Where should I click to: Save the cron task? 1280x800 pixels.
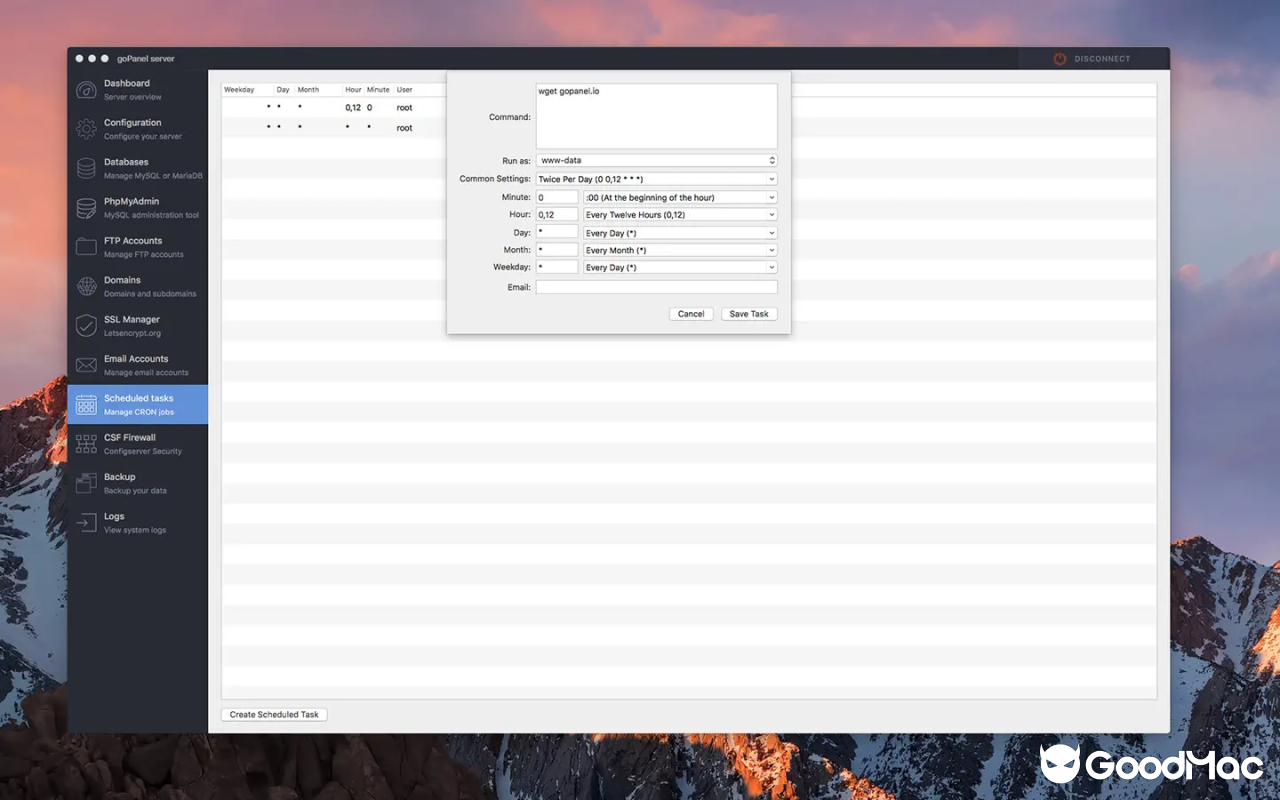(748, 313)
